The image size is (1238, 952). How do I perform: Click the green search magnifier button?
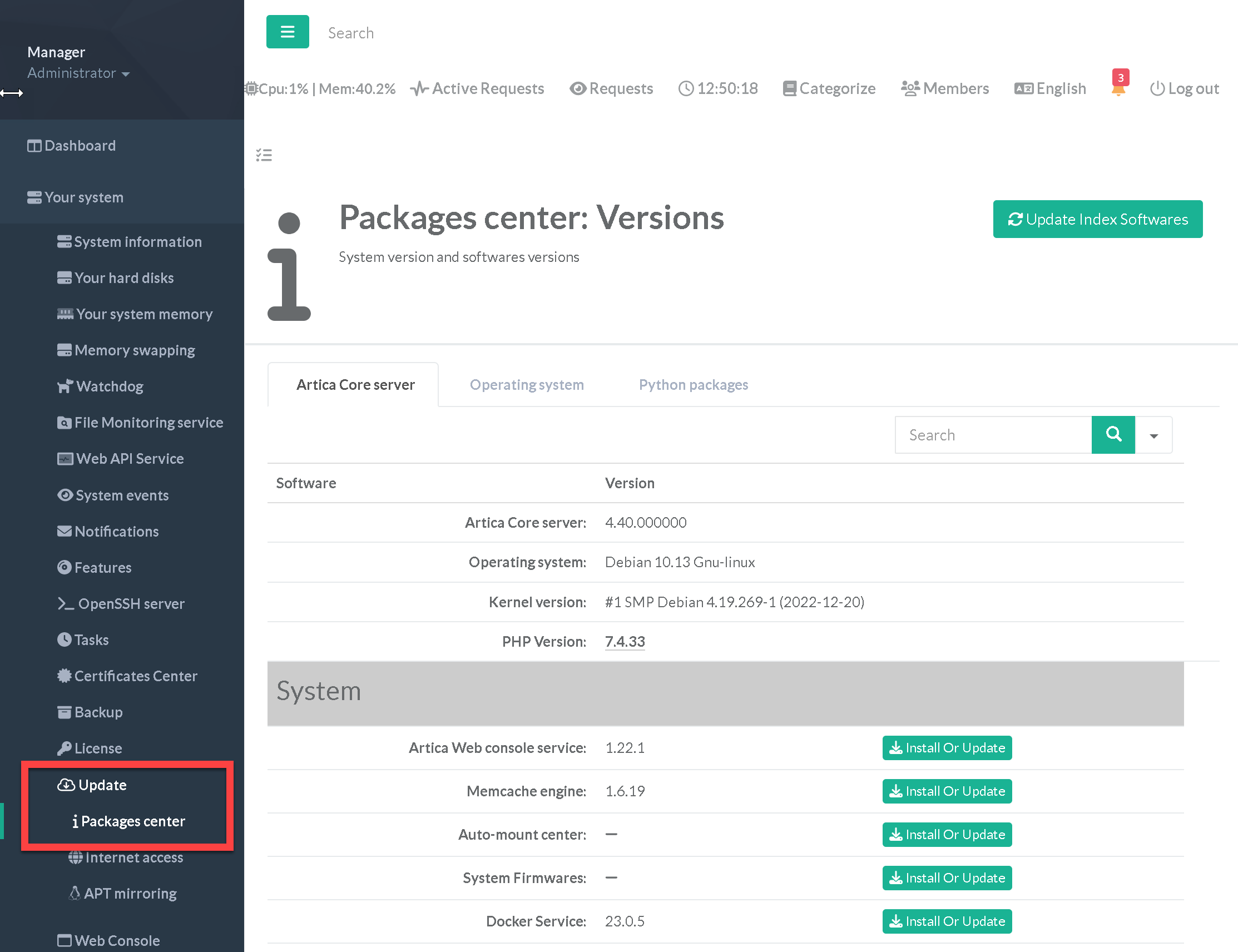click(1113, 435)
